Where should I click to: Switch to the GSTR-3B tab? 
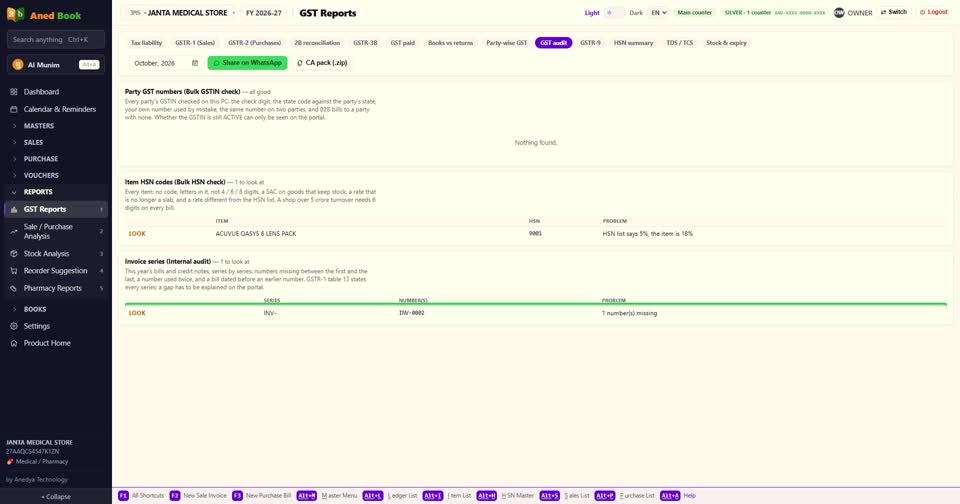tap(365, 43)
